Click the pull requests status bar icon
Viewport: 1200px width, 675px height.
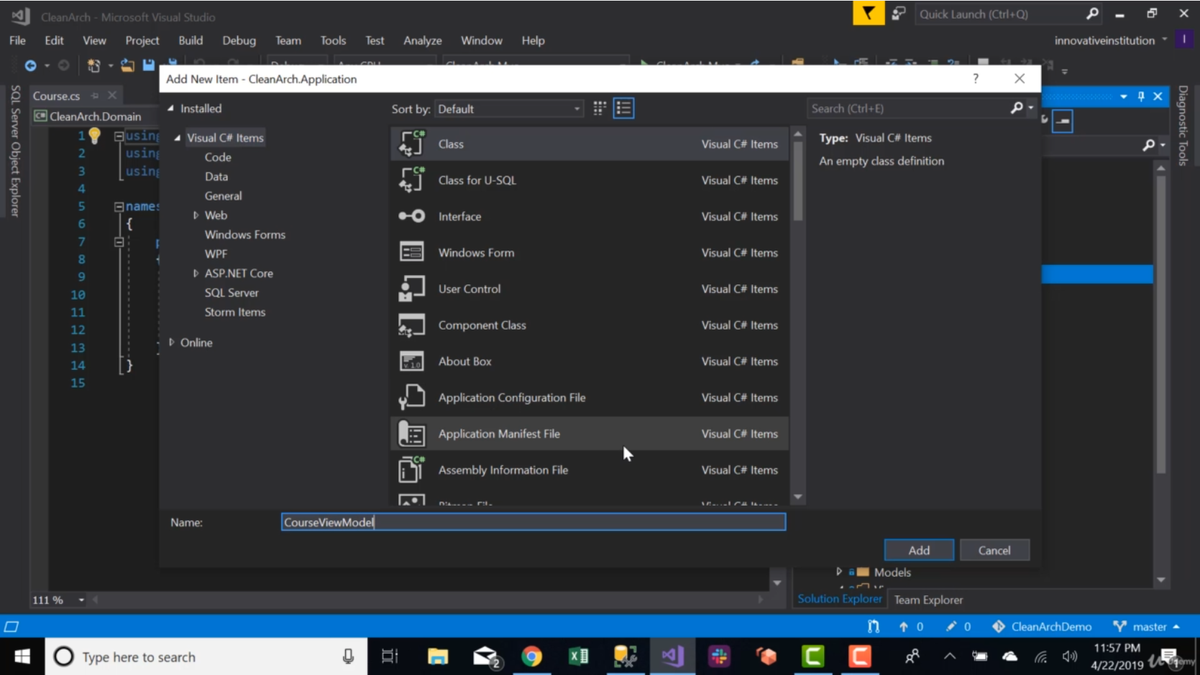click(x=874, y=627)
